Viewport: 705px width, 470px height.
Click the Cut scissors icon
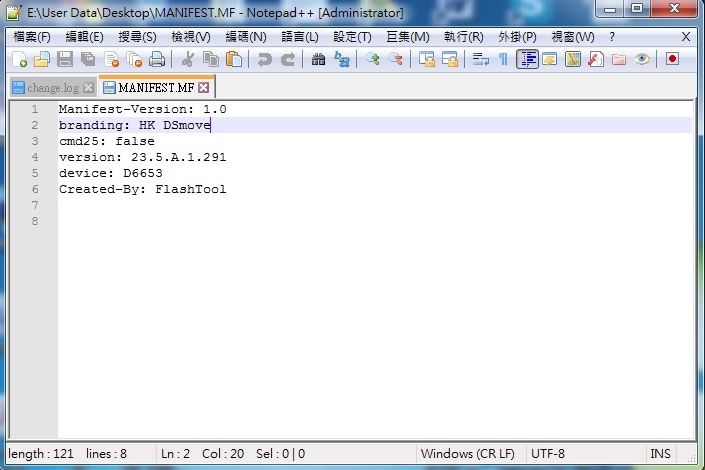coord(187,59)
